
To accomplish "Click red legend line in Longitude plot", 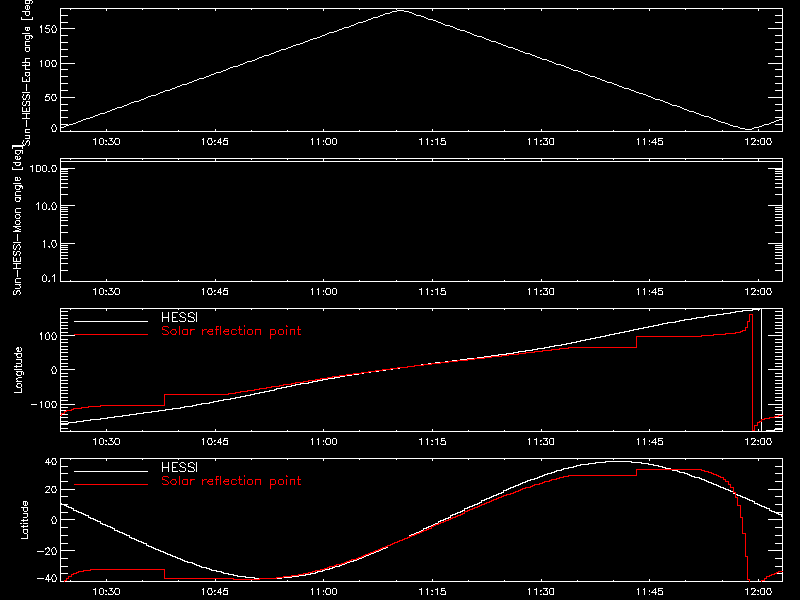I will (111, 335).
